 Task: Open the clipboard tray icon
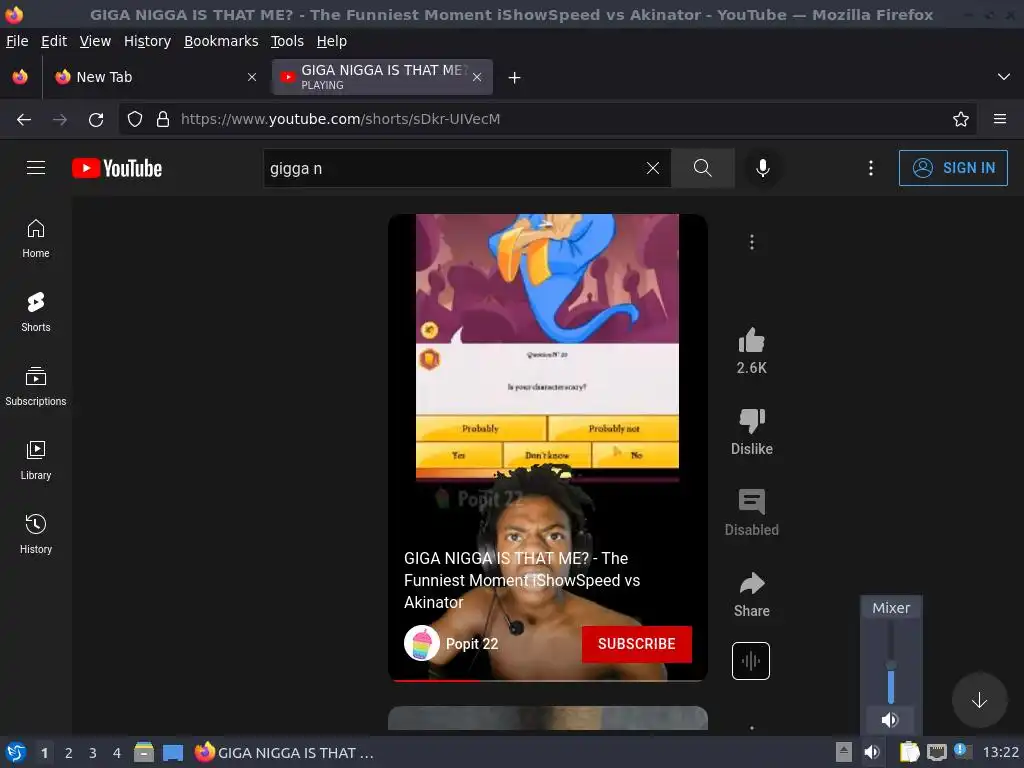click(909, 752)
